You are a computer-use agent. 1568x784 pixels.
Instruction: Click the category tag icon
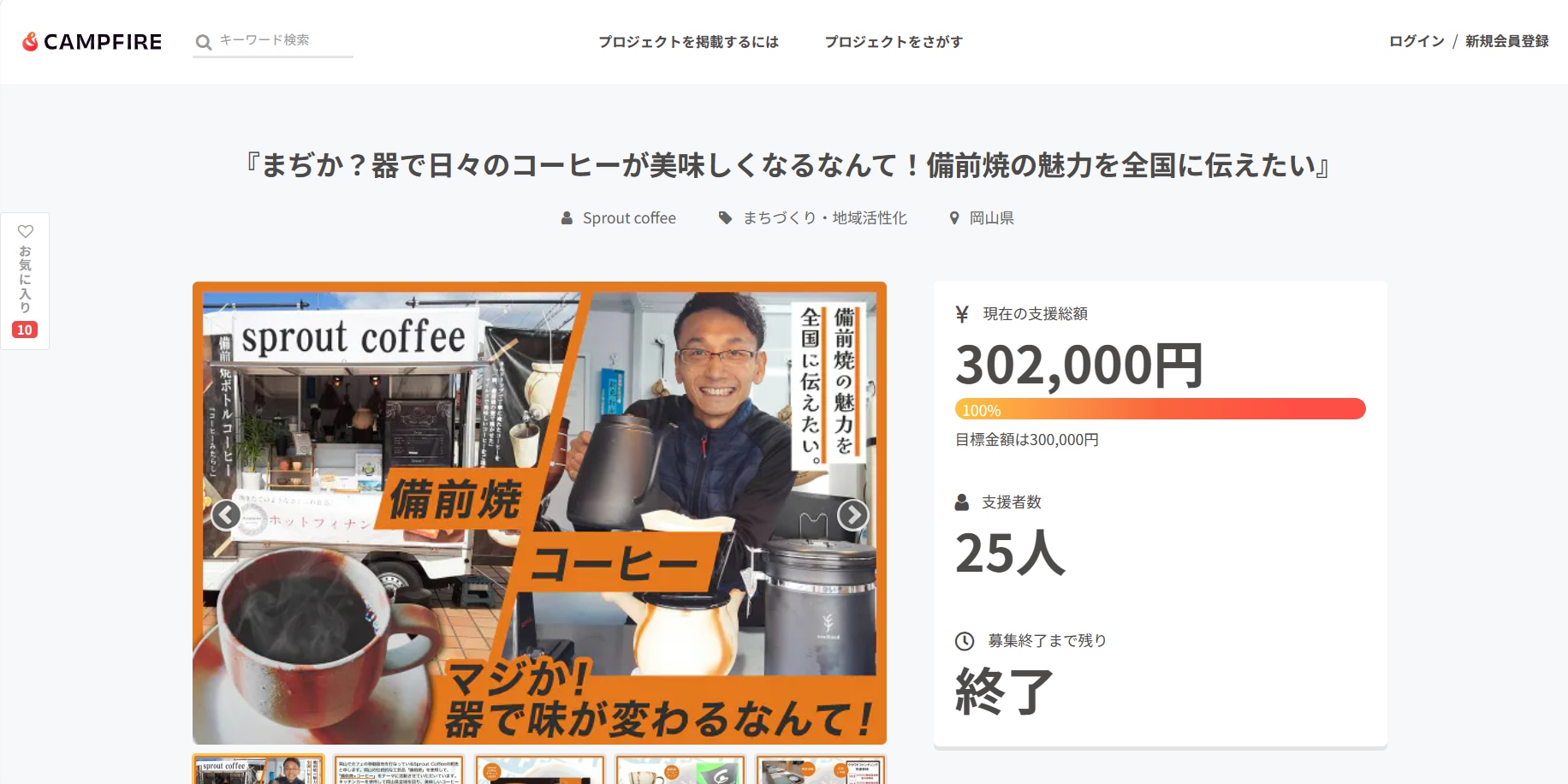(726, 218)
